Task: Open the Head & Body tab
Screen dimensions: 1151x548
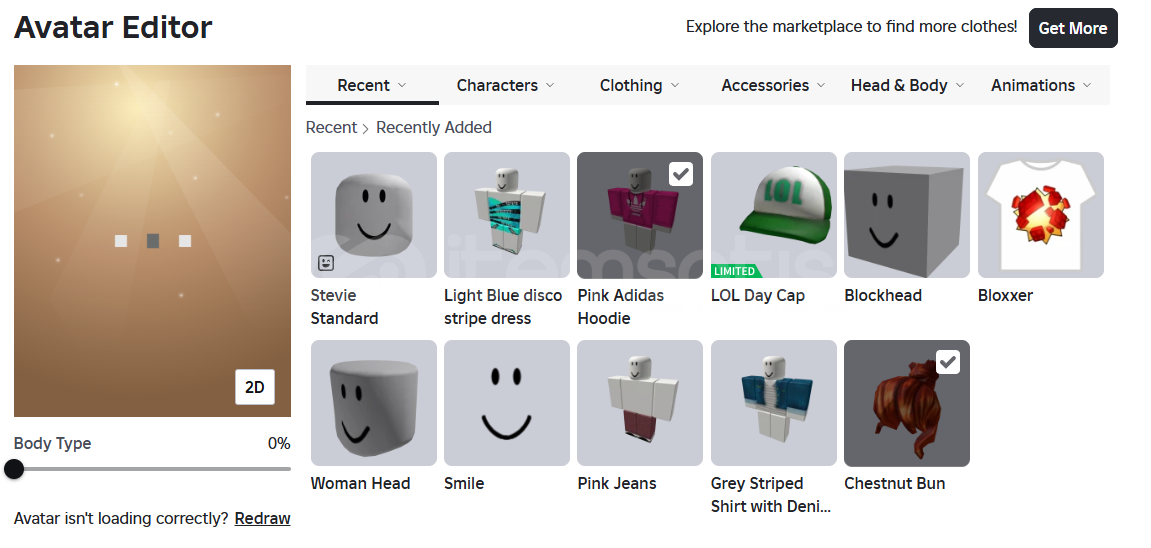Action: click(x=907, y=85)
